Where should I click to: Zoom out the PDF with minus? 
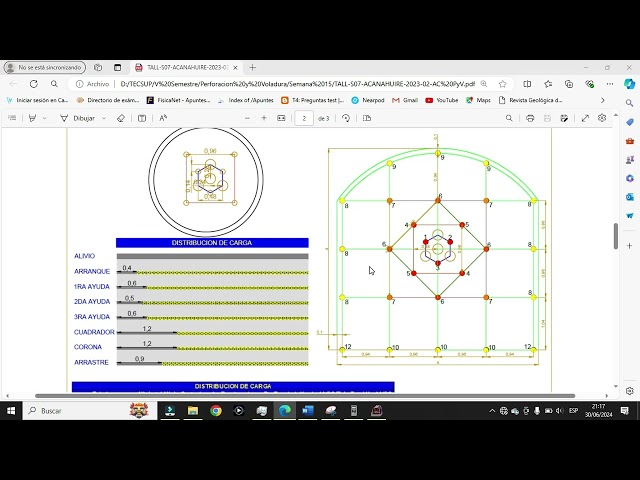coord(247,118)
